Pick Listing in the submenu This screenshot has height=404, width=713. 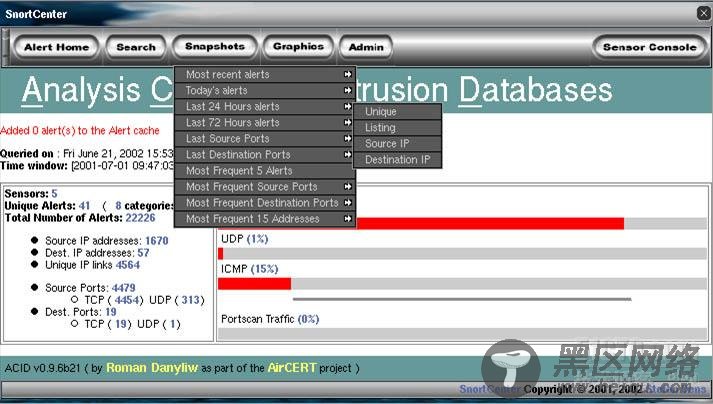coord(397,127)
